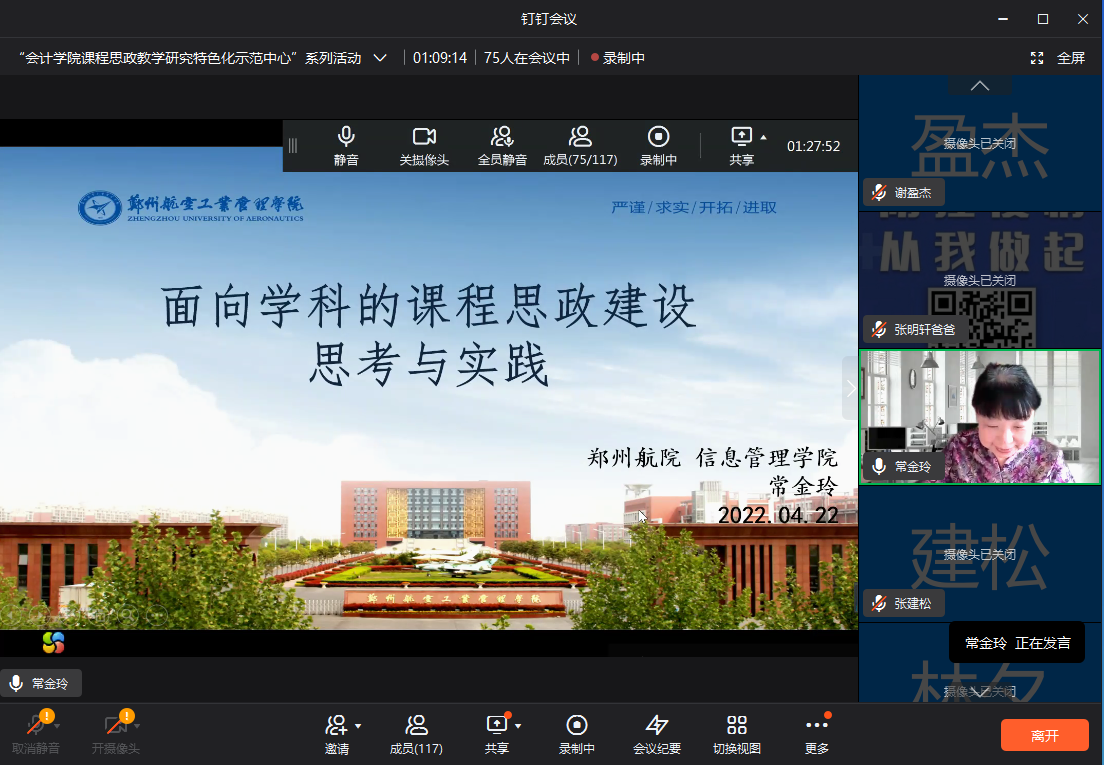1104x765 pixels.
Task: Open 成员(75/117) in the shared toolbar
Action: pos(580,137)
